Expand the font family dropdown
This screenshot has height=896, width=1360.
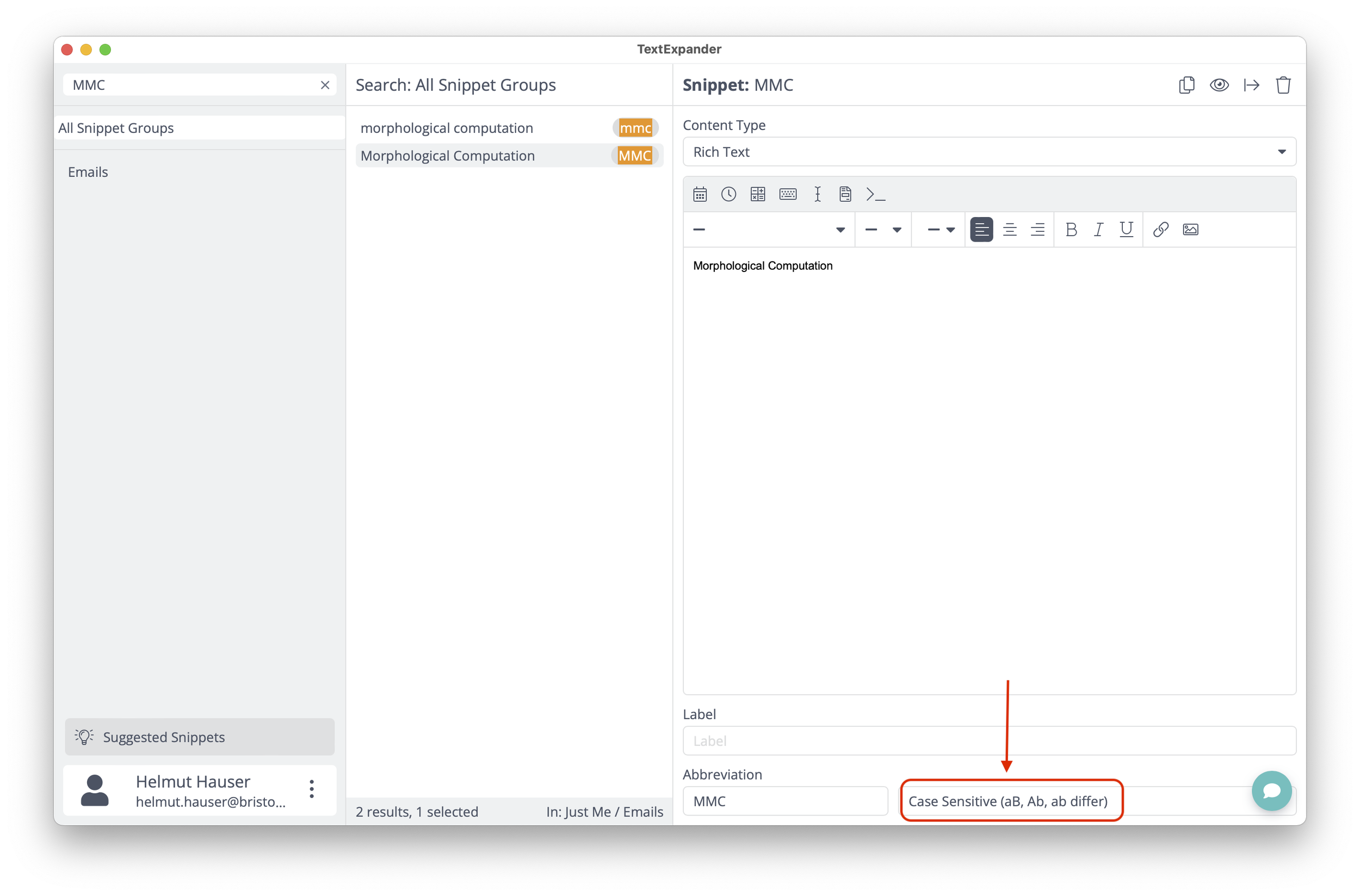coord(769,230)
